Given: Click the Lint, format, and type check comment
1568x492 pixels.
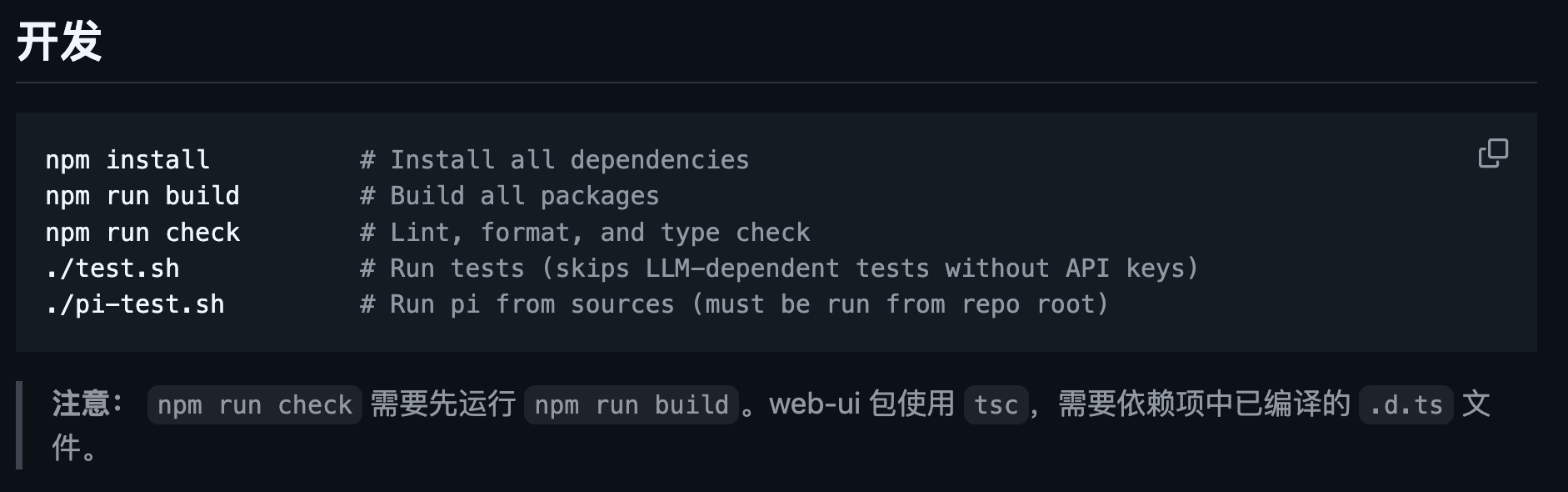Looking at the screenshot, I should [x=584, y=232].
